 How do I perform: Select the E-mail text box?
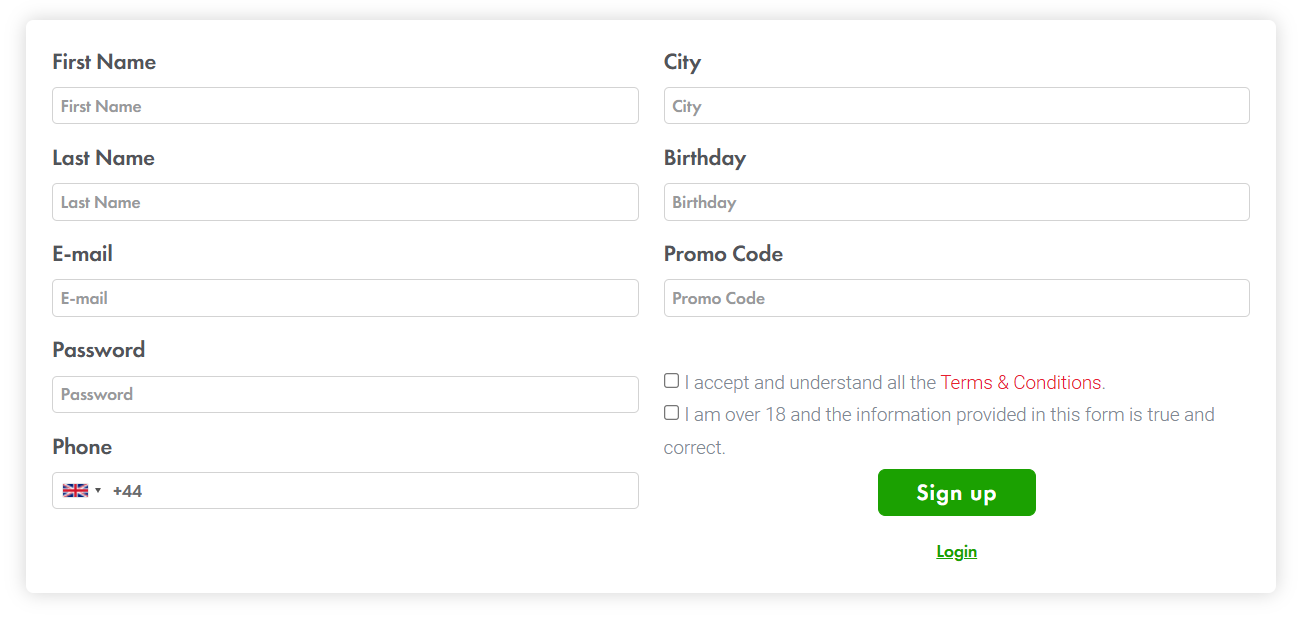(x=345, y=298)
